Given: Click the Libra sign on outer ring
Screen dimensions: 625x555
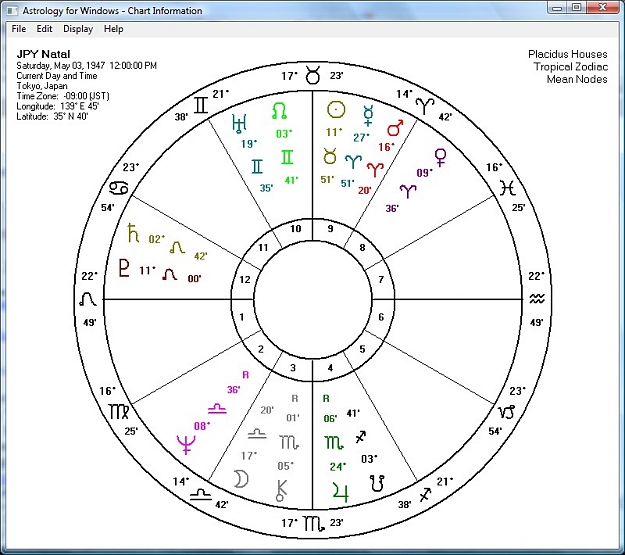Looking at the screenshot, I should click(x=200, y=495).
